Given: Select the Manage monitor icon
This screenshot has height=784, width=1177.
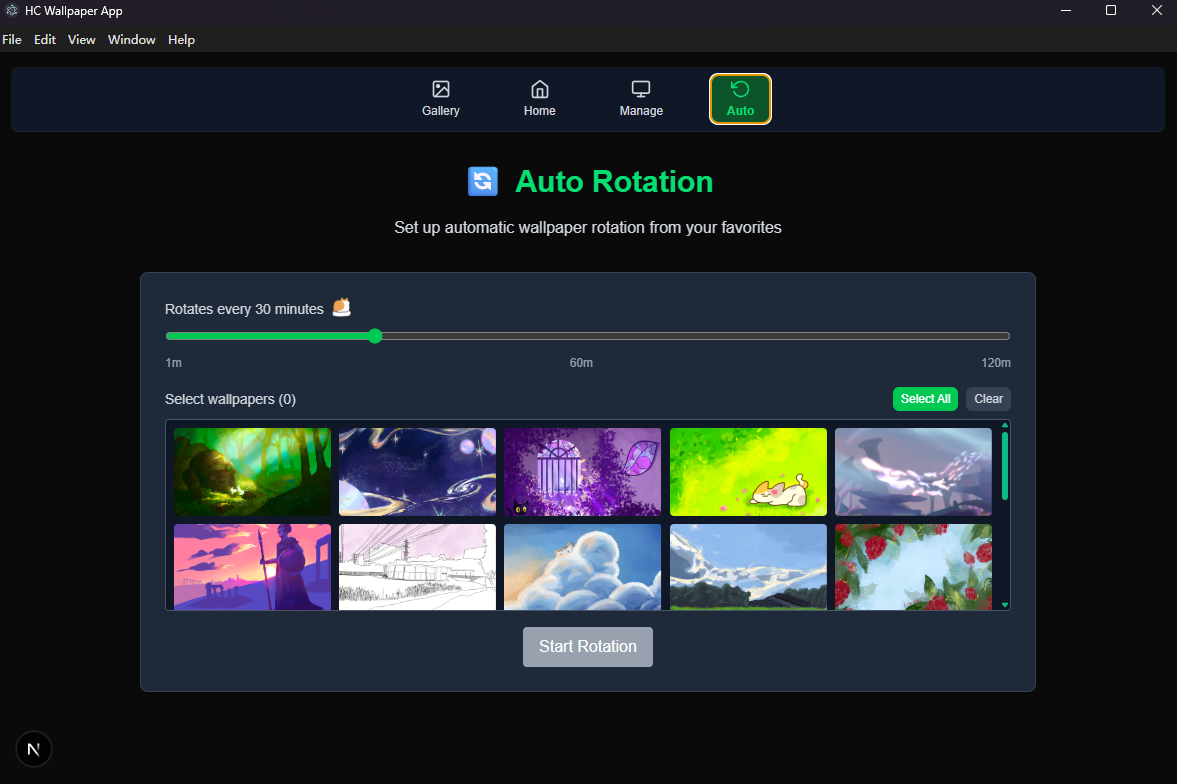Looking at the screenshot, I should click(x=640, y=88).
